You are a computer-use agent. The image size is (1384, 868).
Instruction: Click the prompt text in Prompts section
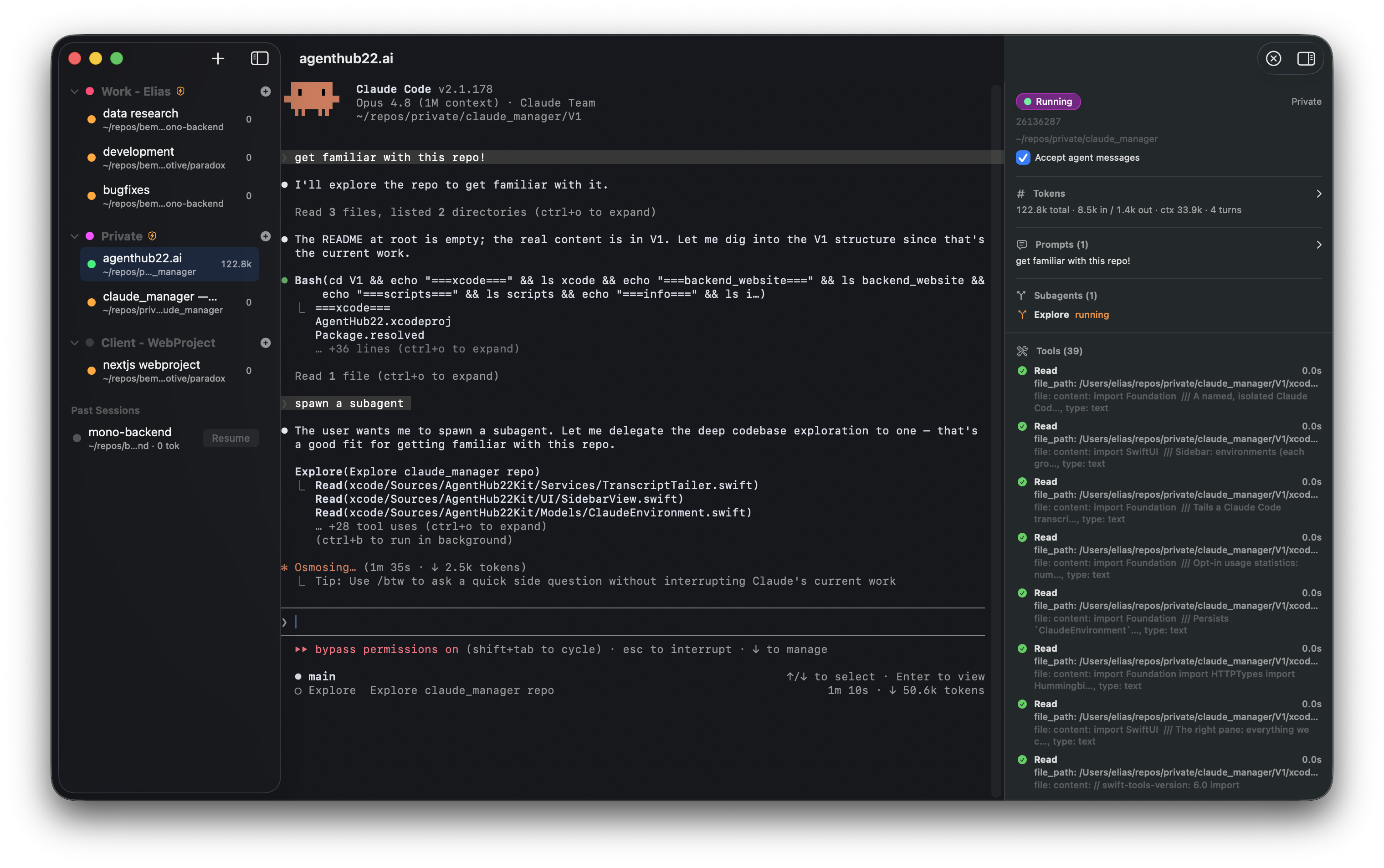pyautogui.click(x=1073, y=261)
